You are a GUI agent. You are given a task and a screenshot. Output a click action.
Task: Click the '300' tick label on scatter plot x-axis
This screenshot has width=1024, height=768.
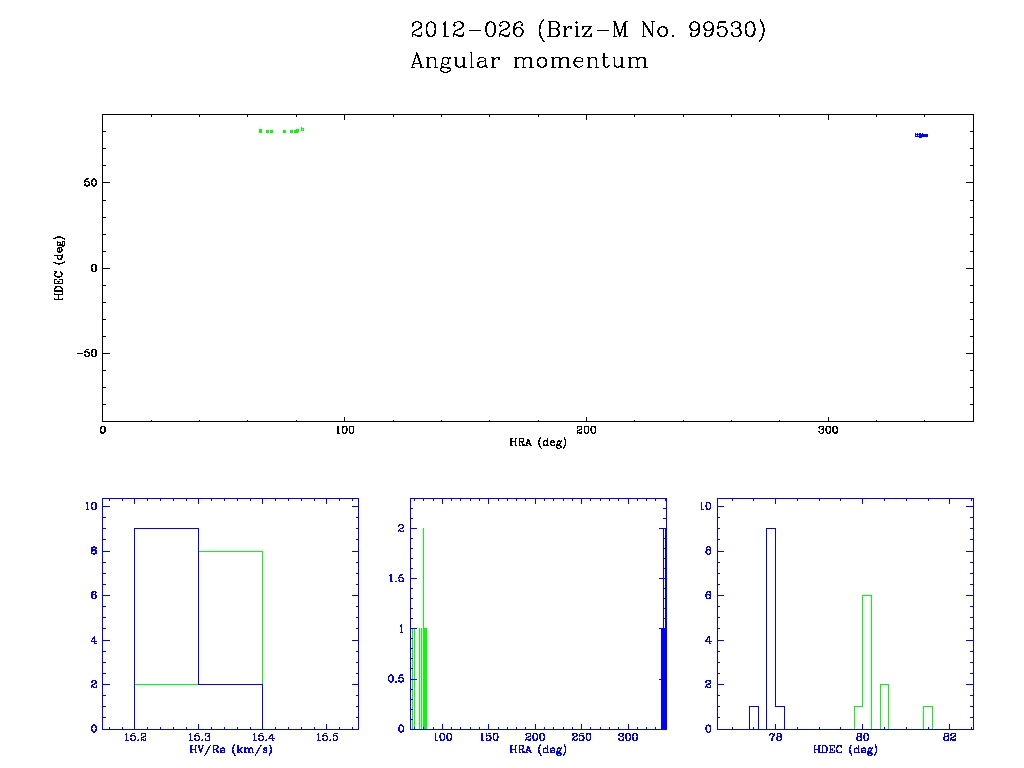[828, 430]
